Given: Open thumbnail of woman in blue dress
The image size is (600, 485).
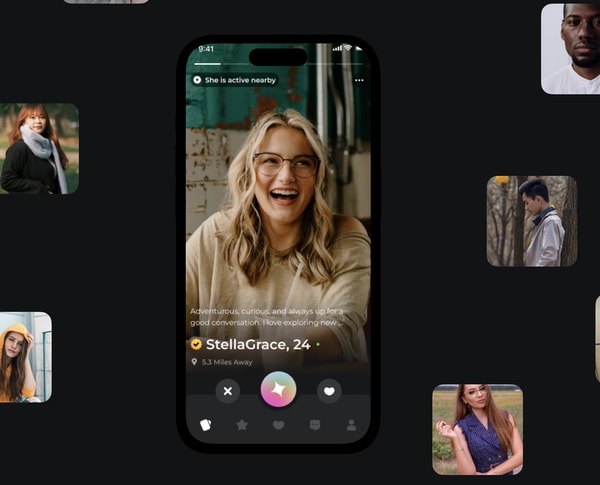Looking at the screenshot, I should point(477,429).
